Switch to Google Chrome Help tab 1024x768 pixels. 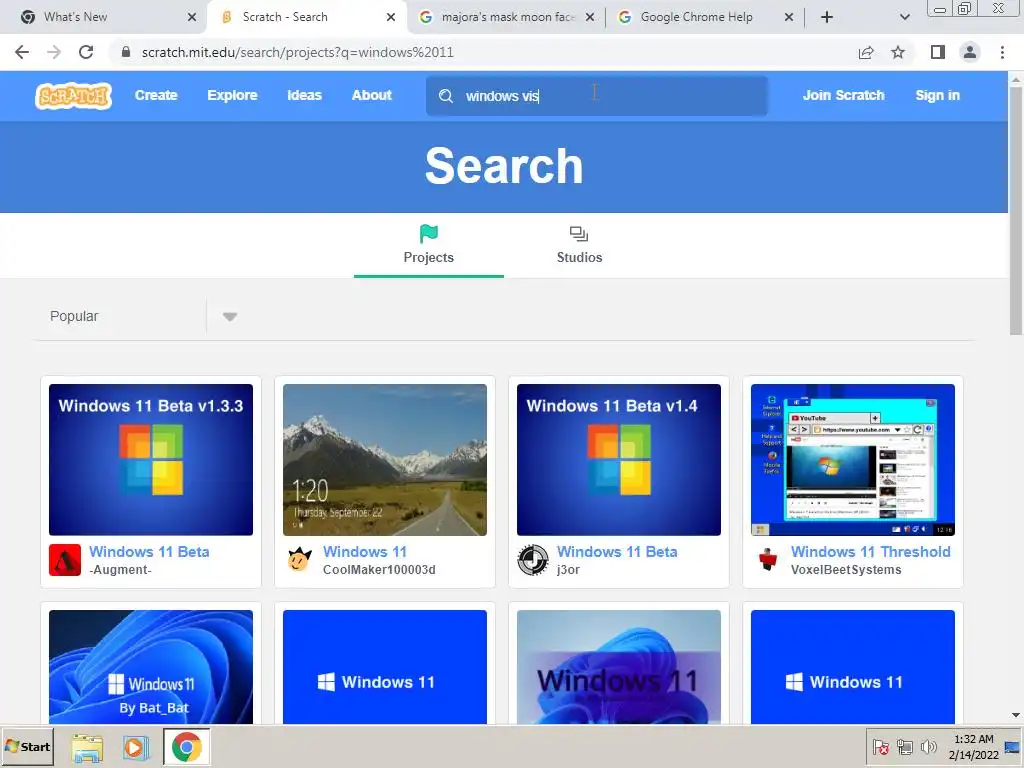click(705, 17)
